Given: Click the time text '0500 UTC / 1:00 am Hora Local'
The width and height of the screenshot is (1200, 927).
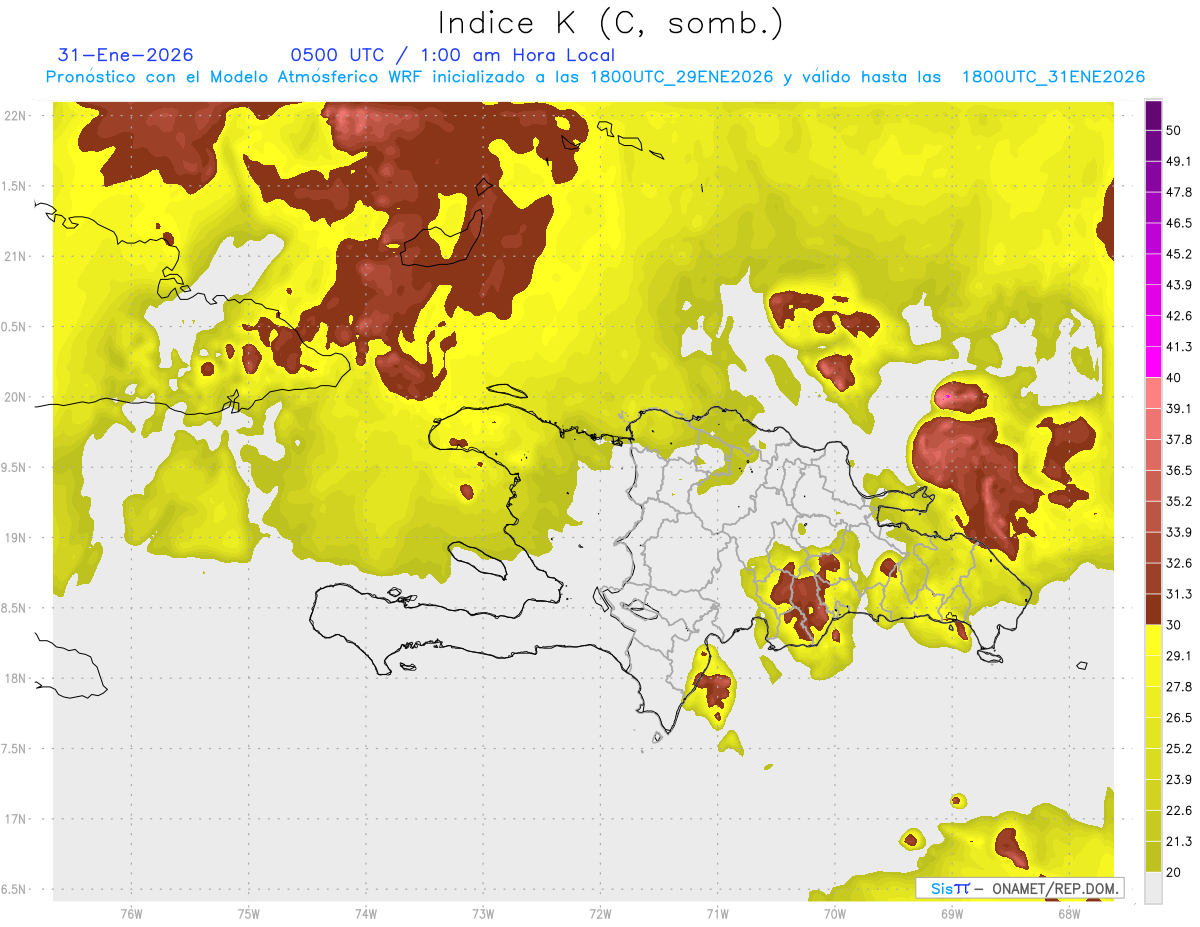Looking at the screenshot, I should (452, 55).
